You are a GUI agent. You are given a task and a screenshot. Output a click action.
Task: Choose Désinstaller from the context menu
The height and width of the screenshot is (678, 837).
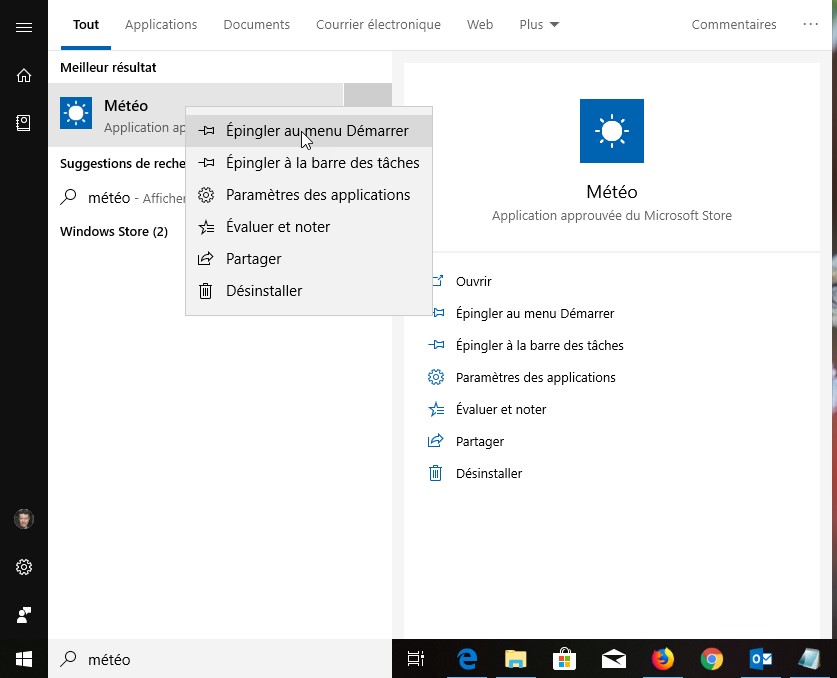[x=264, y=291]
